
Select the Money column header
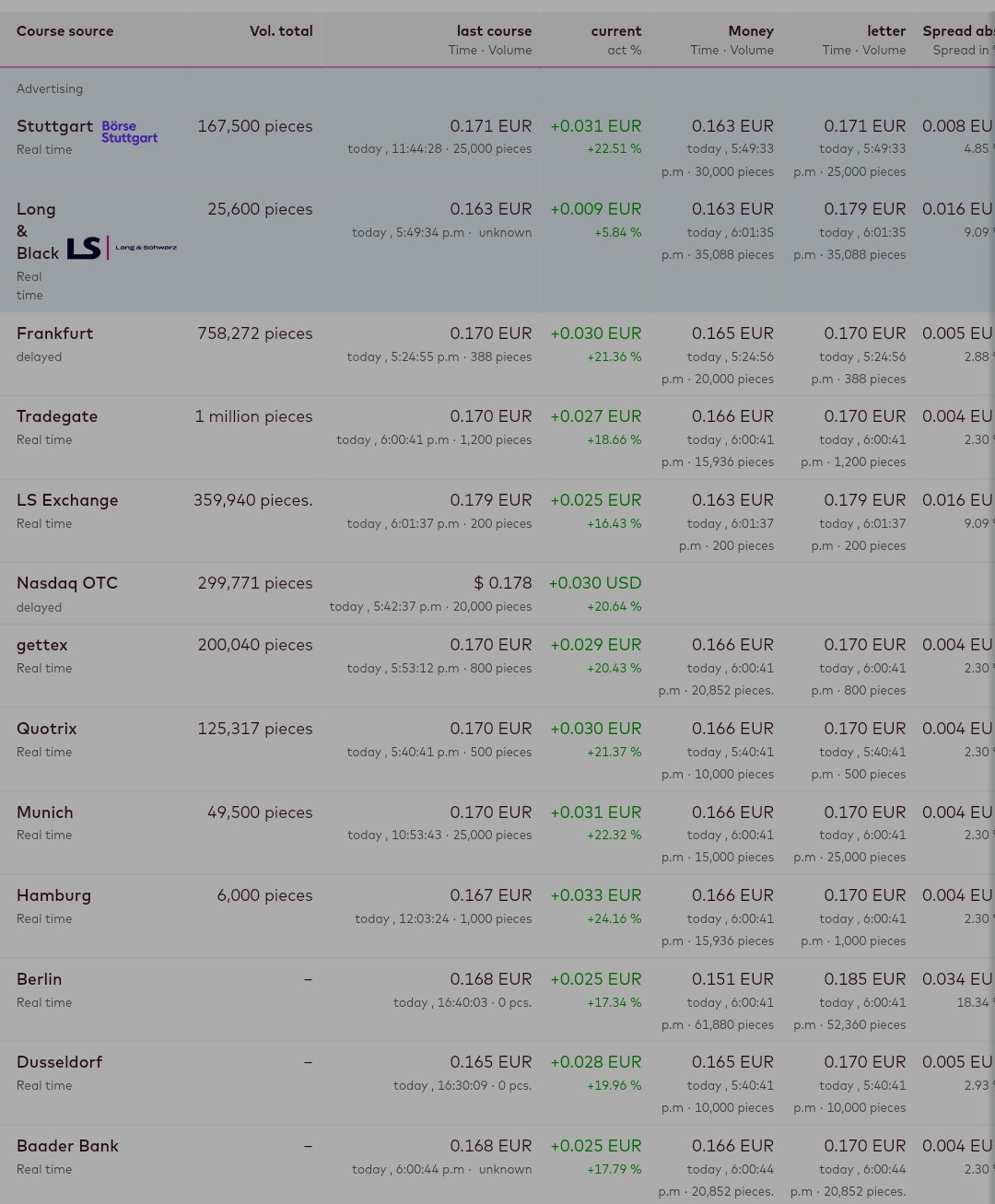(x=750, y=31)
